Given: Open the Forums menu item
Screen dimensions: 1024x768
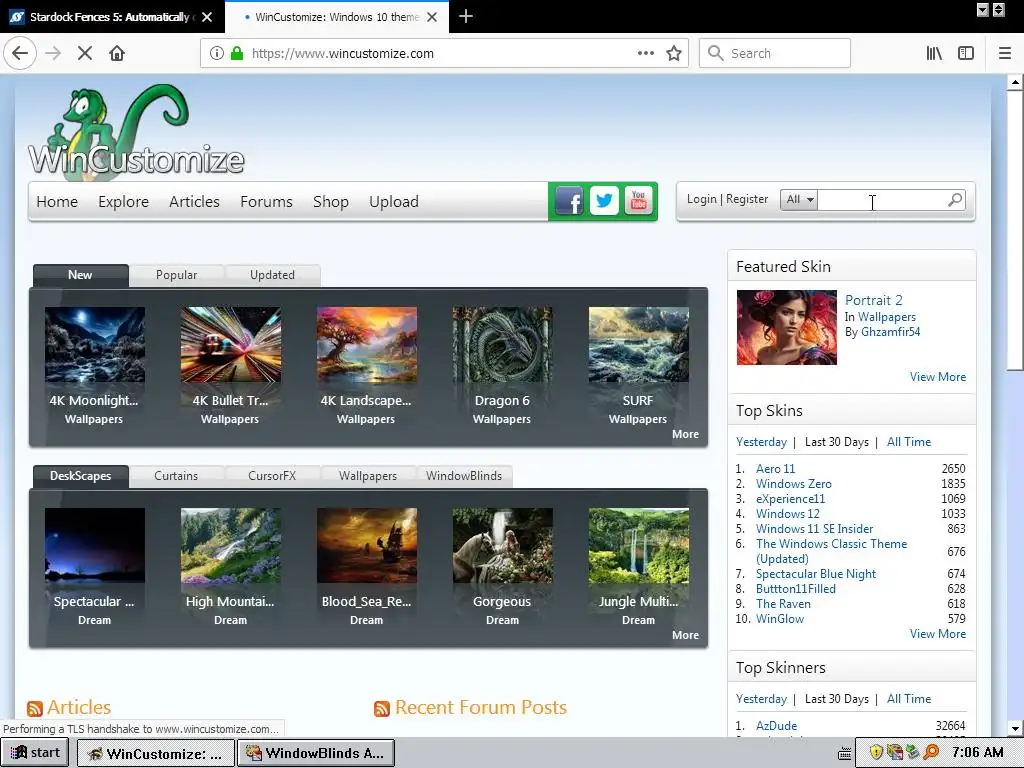Looking at the screenshot, I should click(266, 202).
